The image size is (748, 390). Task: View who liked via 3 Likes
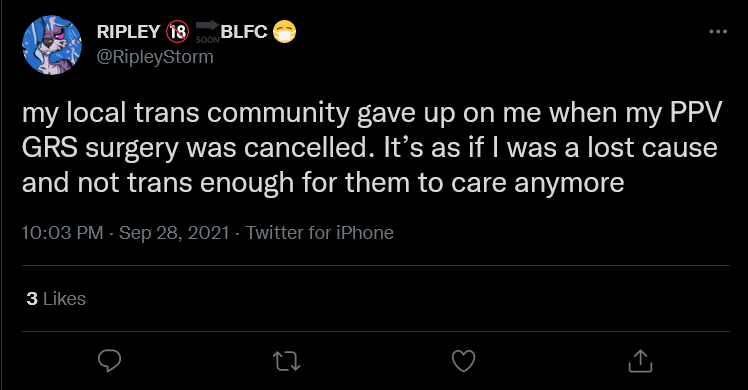pos(56,299)
